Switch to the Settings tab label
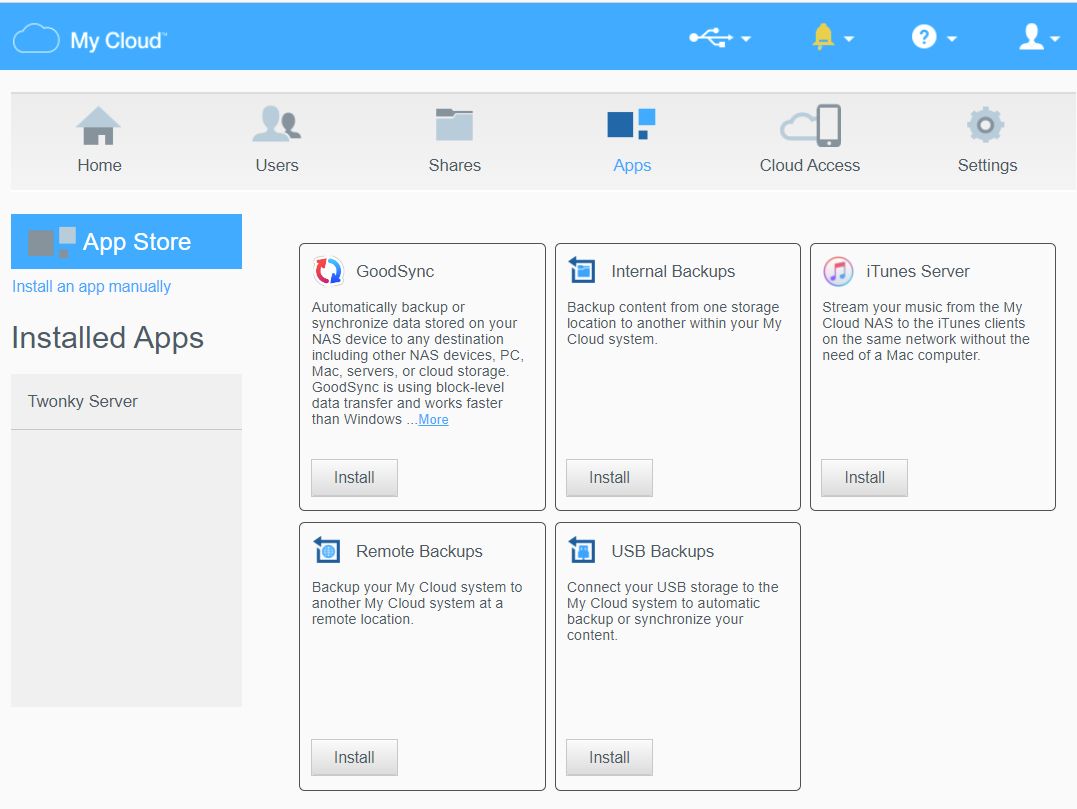 coord(987,166)
